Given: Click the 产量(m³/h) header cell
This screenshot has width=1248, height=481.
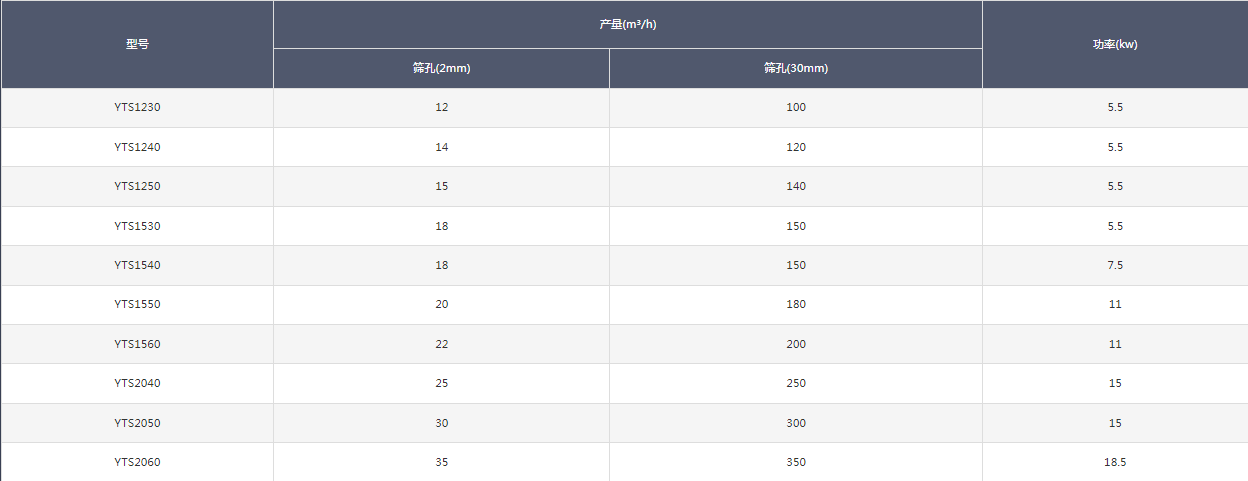Looking at the screenshot, I should [627, 24].
